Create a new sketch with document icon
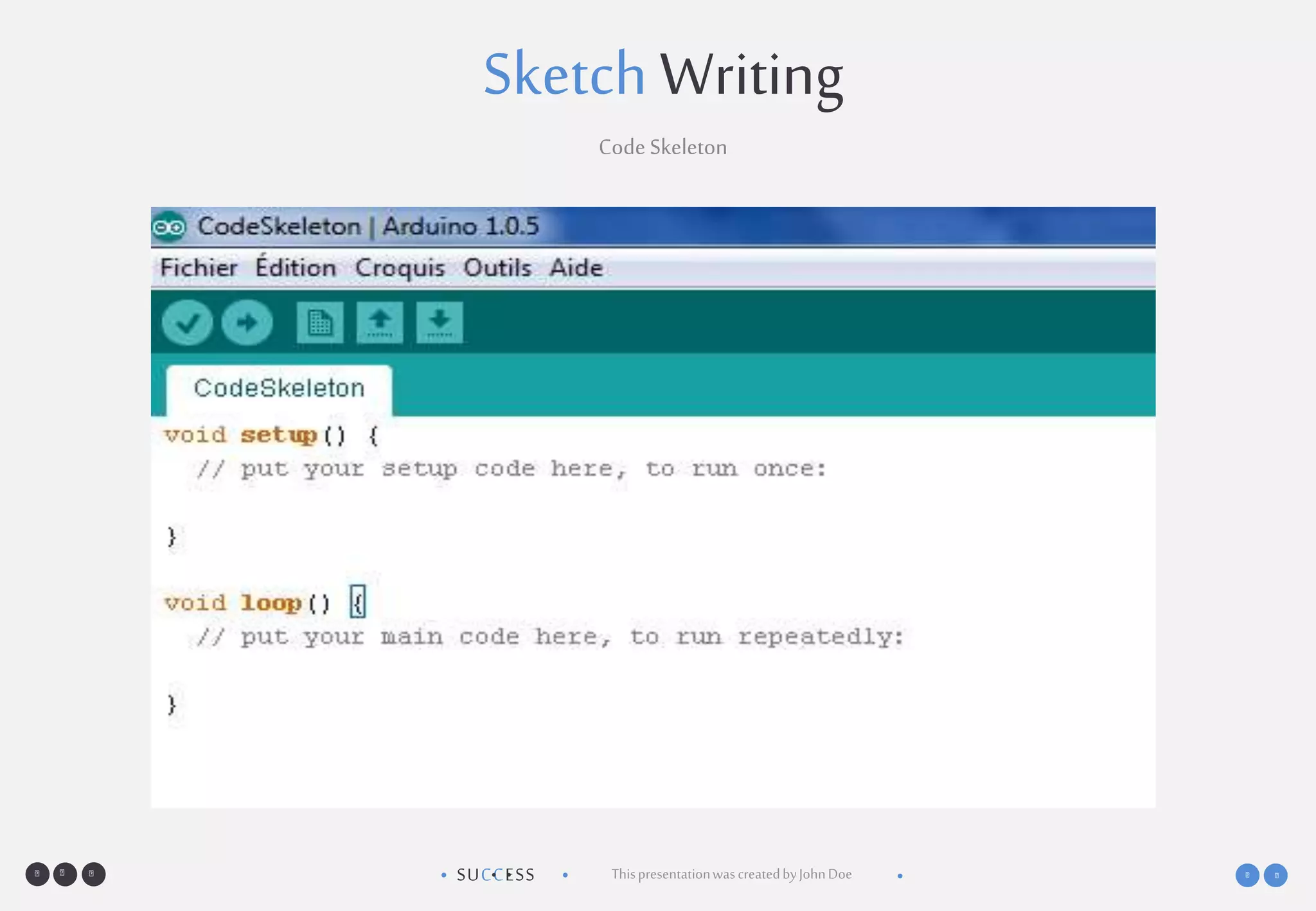 319,323
